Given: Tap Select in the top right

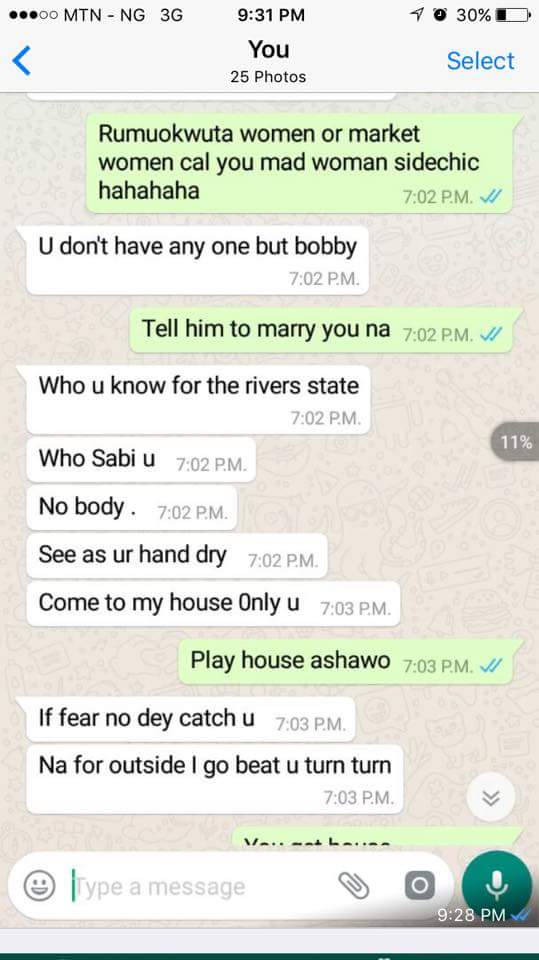Looking at the screenshot, I should (481, 61).
